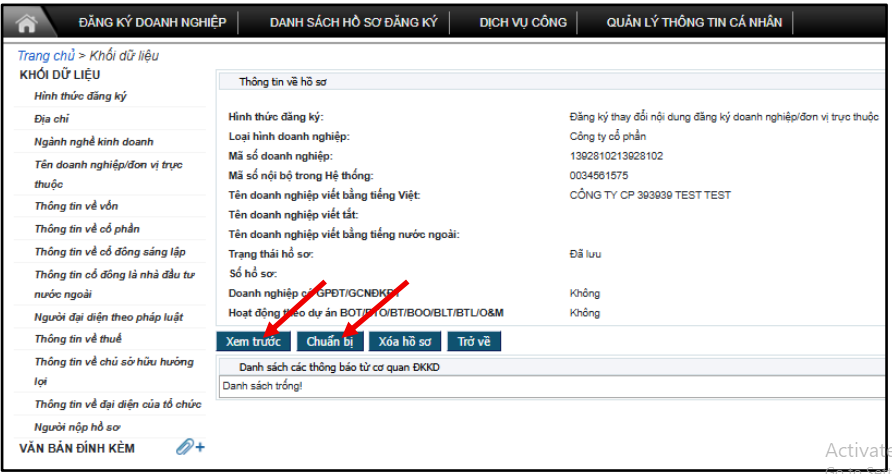Select Thông tin cổ đông nhà đầu tư nước ngoài
This screenshot has height=474, width=892.
[x=114, y=285]
